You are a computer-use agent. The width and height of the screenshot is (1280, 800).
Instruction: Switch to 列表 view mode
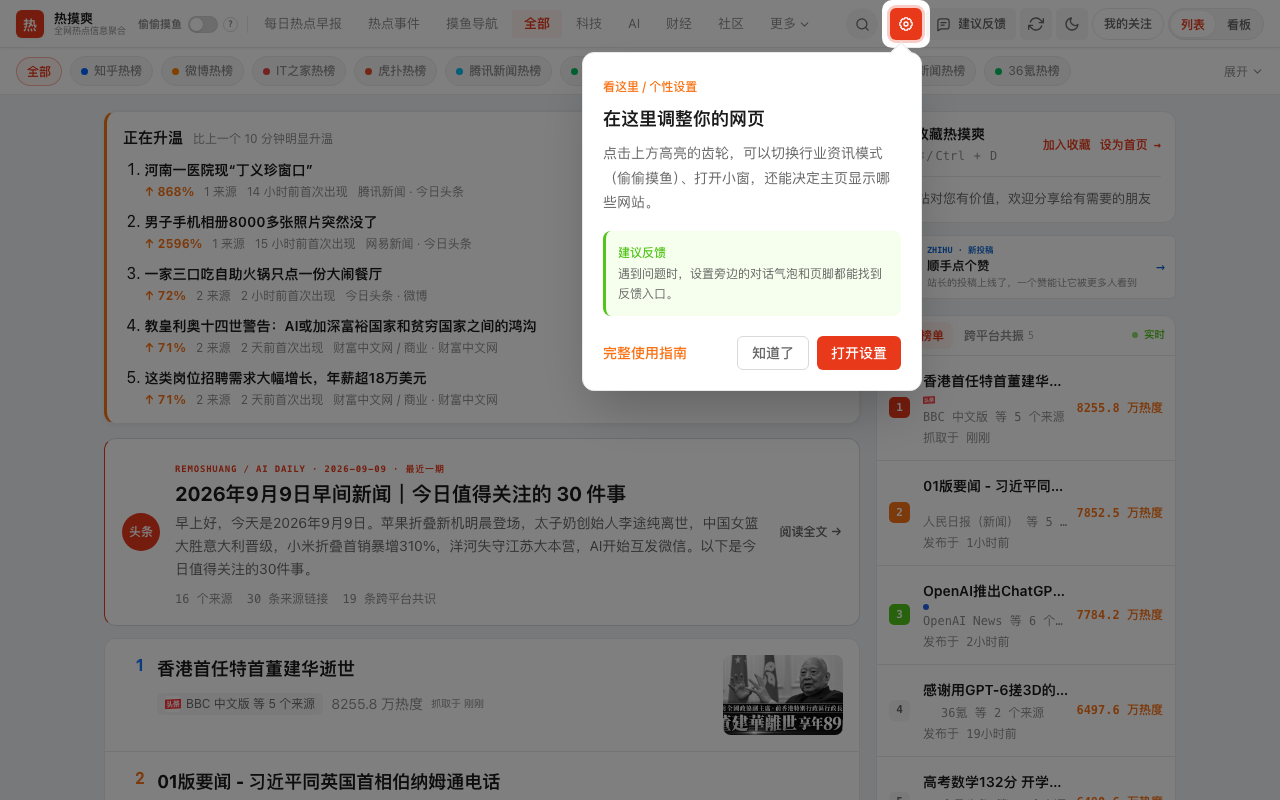[1193, 24]
